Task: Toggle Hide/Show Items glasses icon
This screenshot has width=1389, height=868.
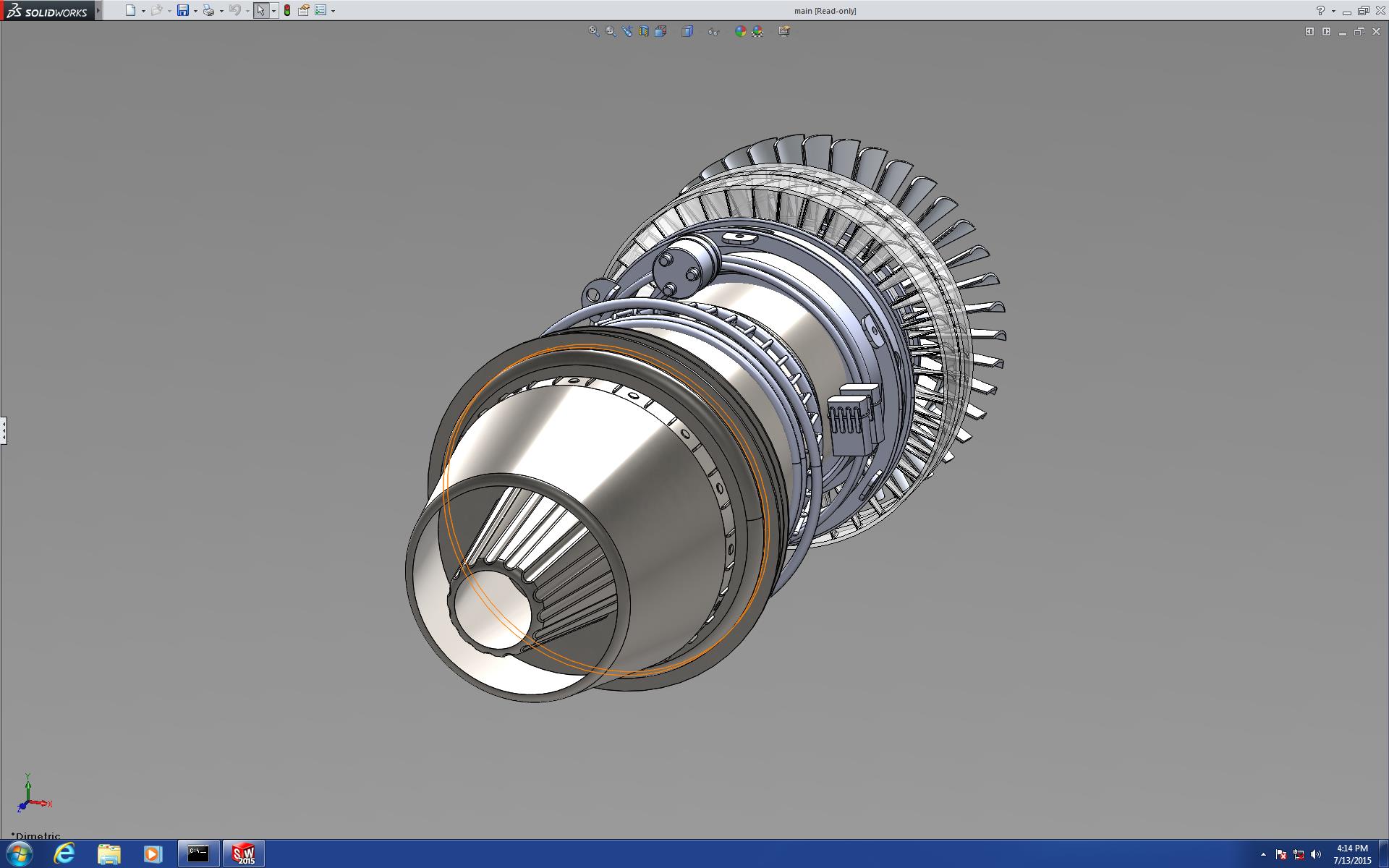Action: point(714,32)
